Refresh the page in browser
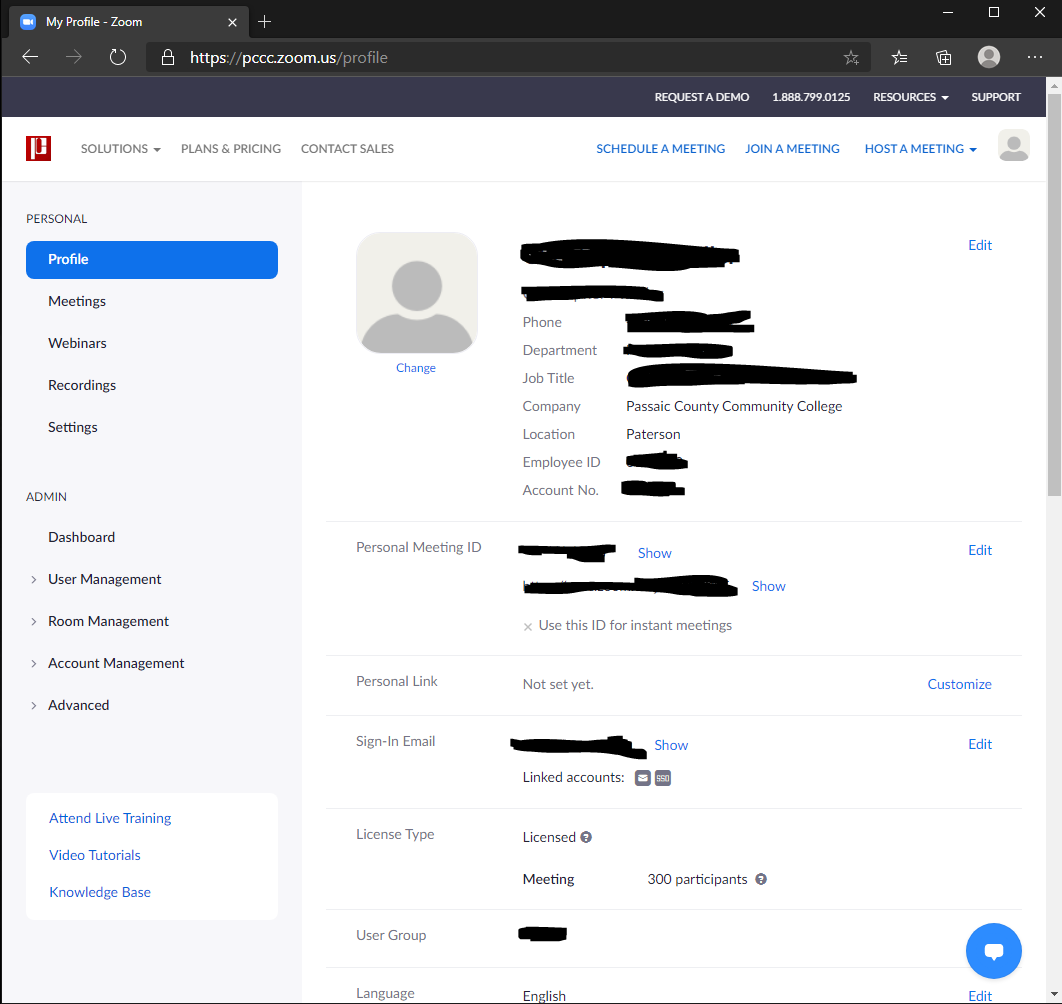 click(118, 58)
